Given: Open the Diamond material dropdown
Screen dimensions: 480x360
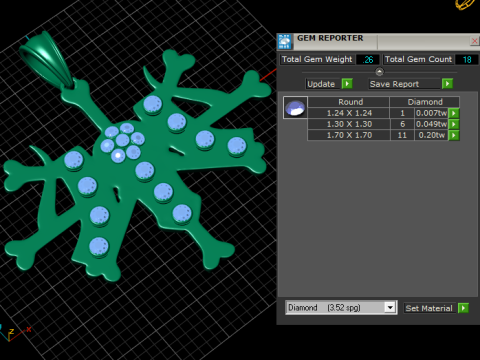Looking at the screenshot, I should tap(390, 307).
